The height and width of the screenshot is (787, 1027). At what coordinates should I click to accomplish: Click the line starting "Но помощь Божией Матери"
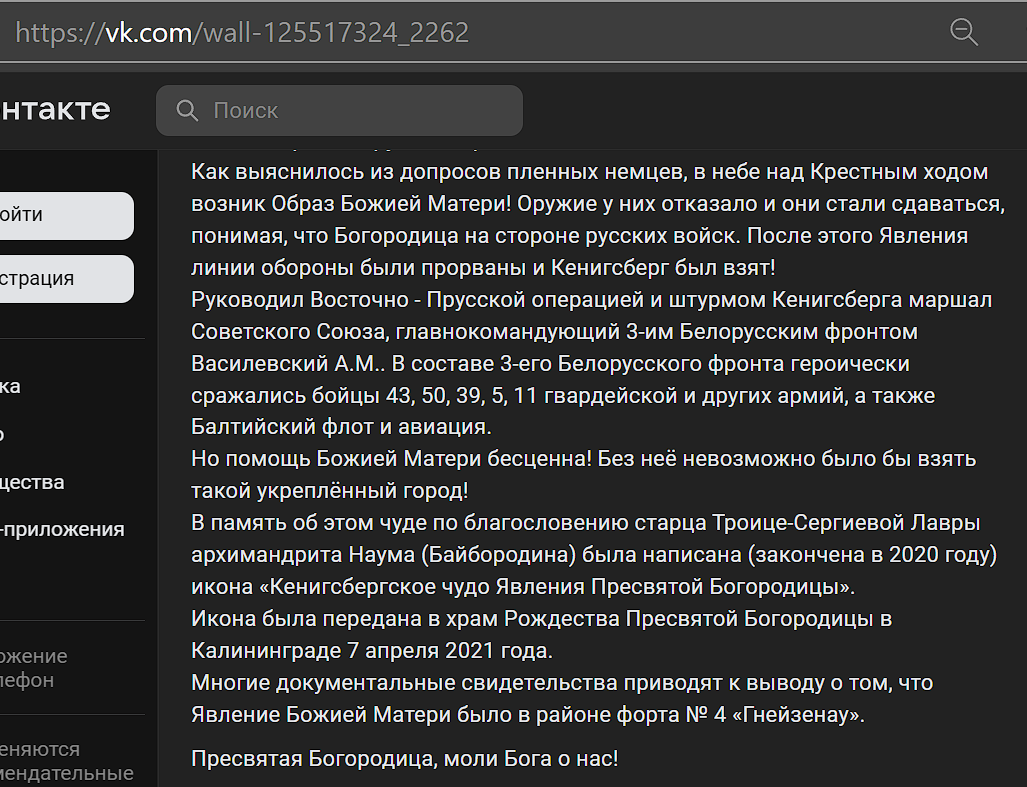(x=583, y=459)
